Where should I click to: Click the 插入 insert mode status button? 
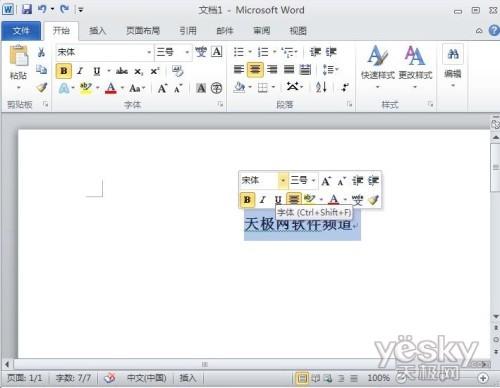click(x=188, y=378)
